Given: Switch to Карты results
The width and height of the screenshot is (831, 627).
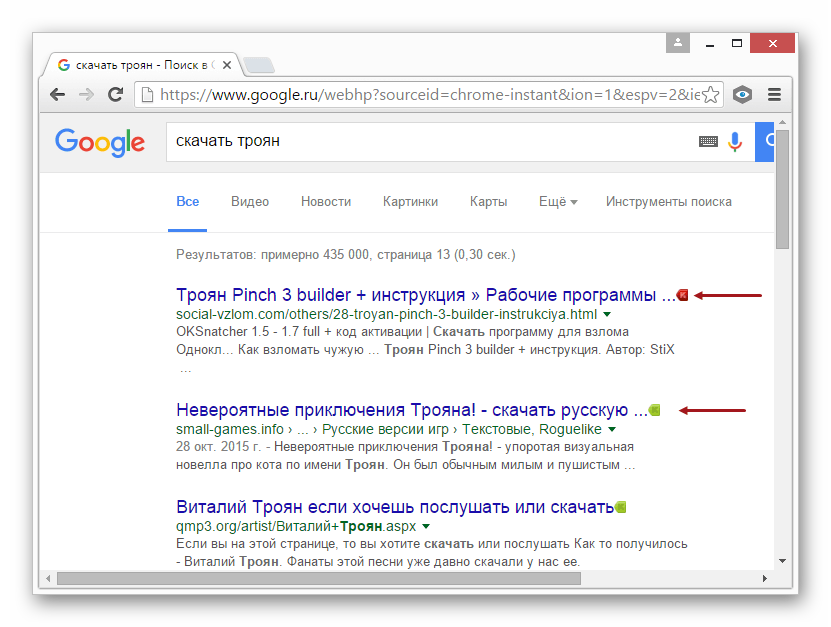Looking at the screenshot, I should tap(489, 201).
